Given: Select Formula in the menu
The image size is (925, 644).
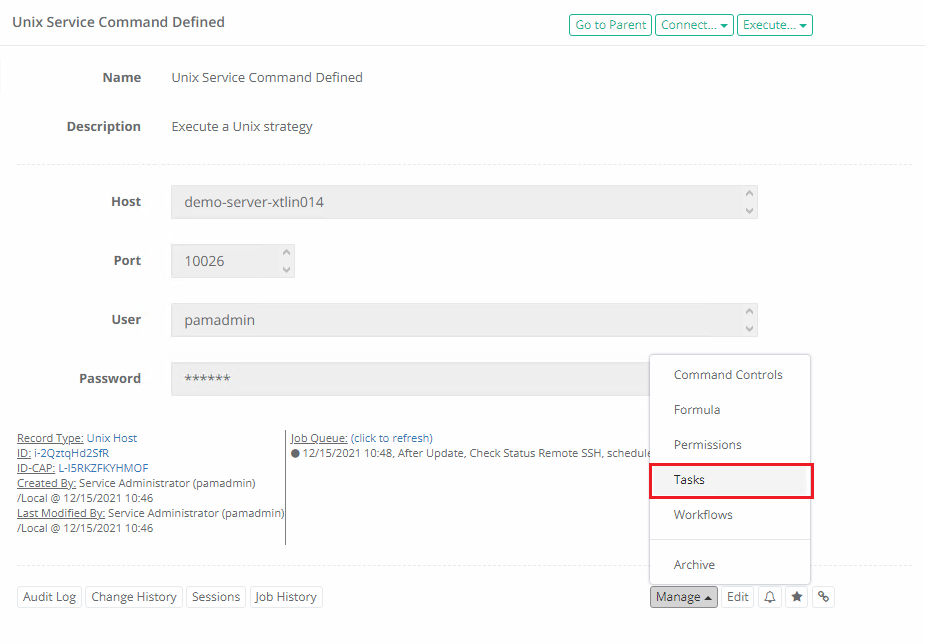Looking at the screenshot, I should (697, 410).
